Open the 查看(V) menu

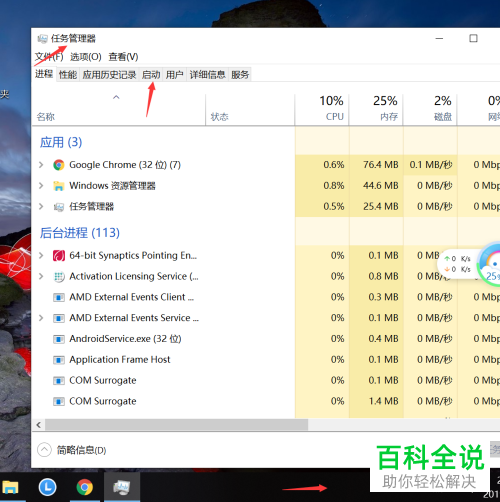point(123,57)
